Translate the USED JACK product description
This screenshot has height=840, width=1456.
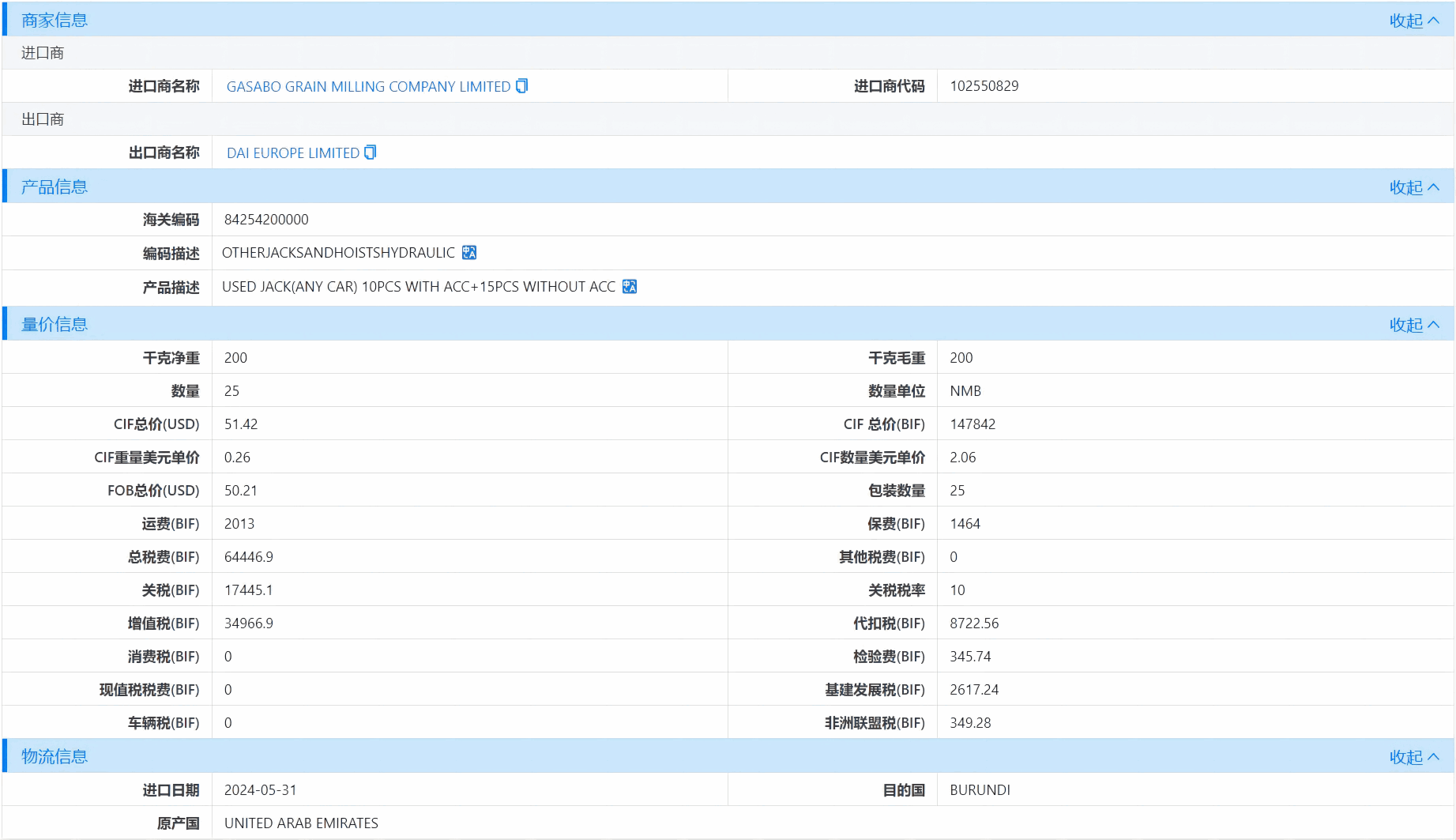[629, 286]
